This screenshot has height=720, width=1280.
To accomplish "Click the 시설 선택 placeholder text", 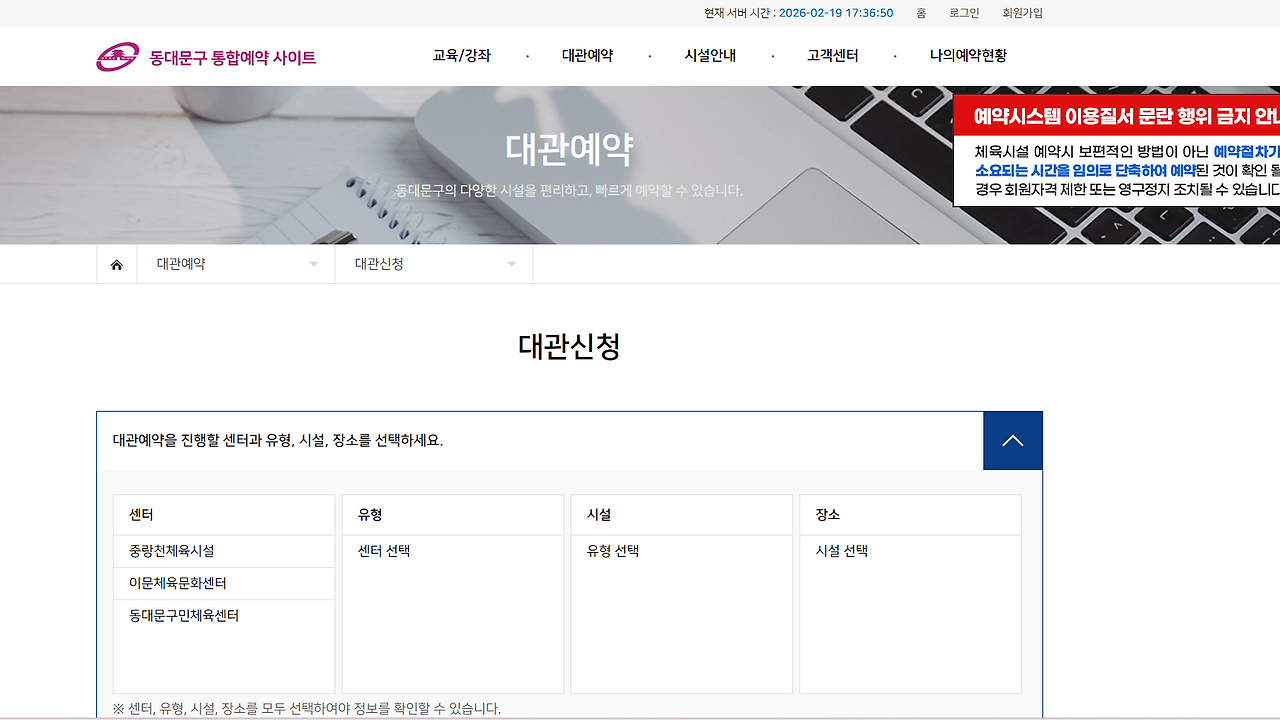I will 842,551.
